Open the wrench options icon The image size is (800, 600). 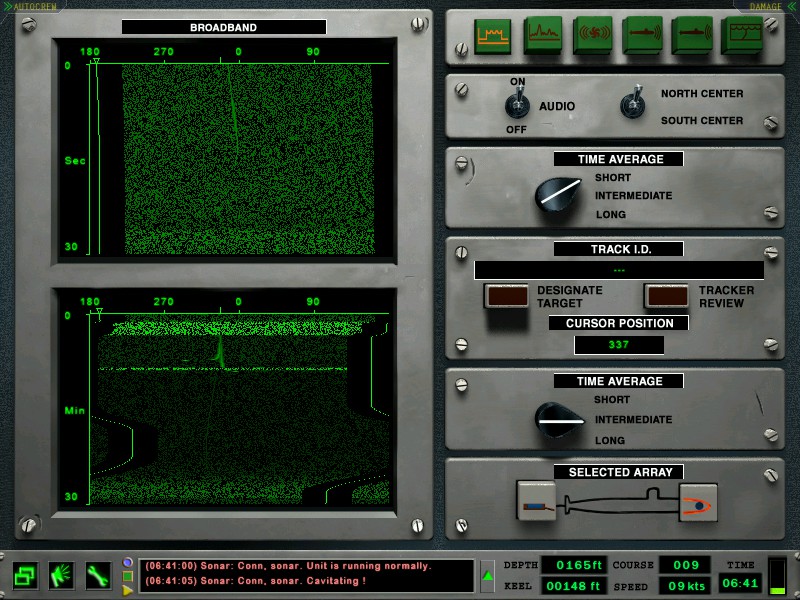[x=98, y=576]
